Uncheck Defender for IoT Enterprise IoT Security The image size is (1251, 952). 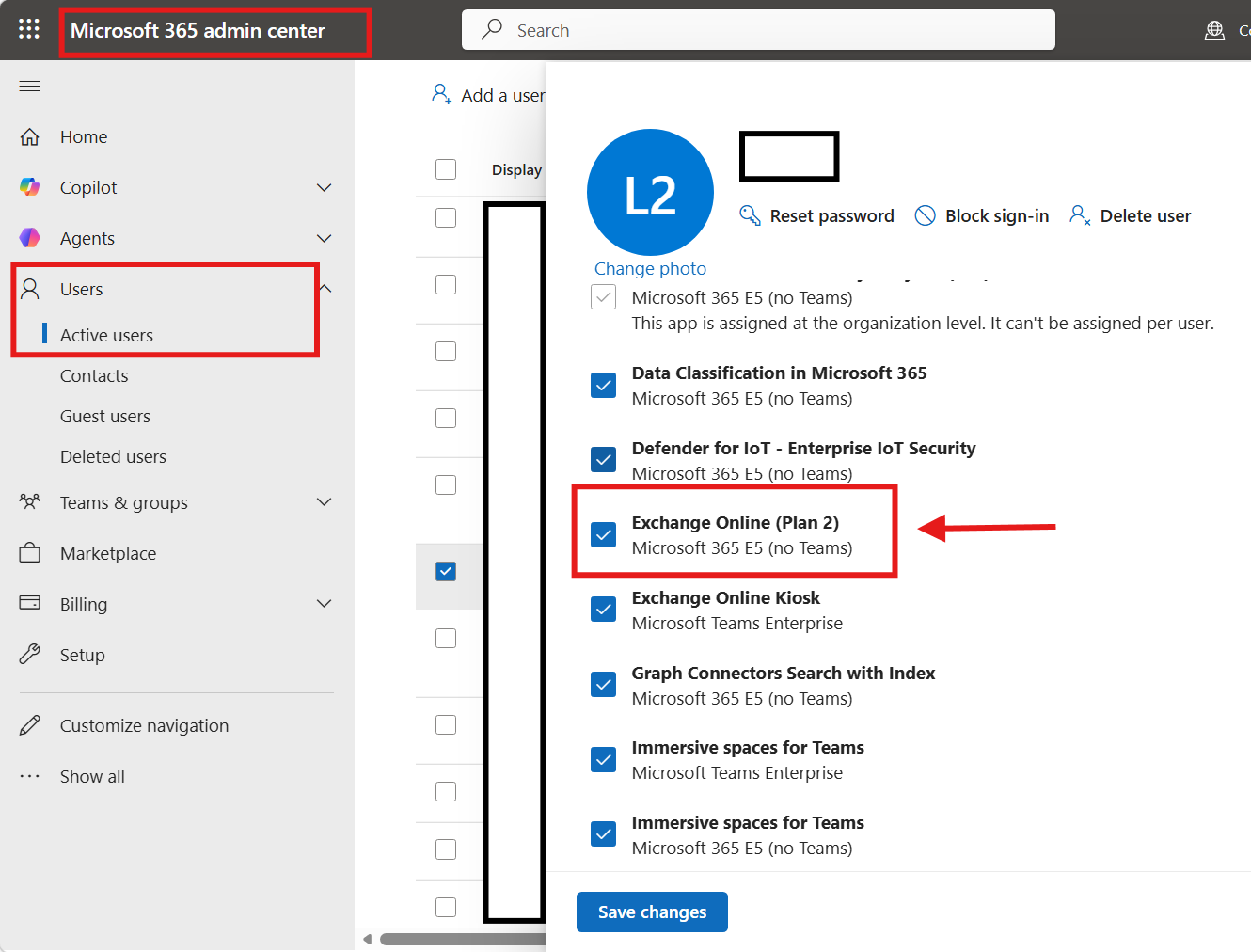click(x=603, y=460)
